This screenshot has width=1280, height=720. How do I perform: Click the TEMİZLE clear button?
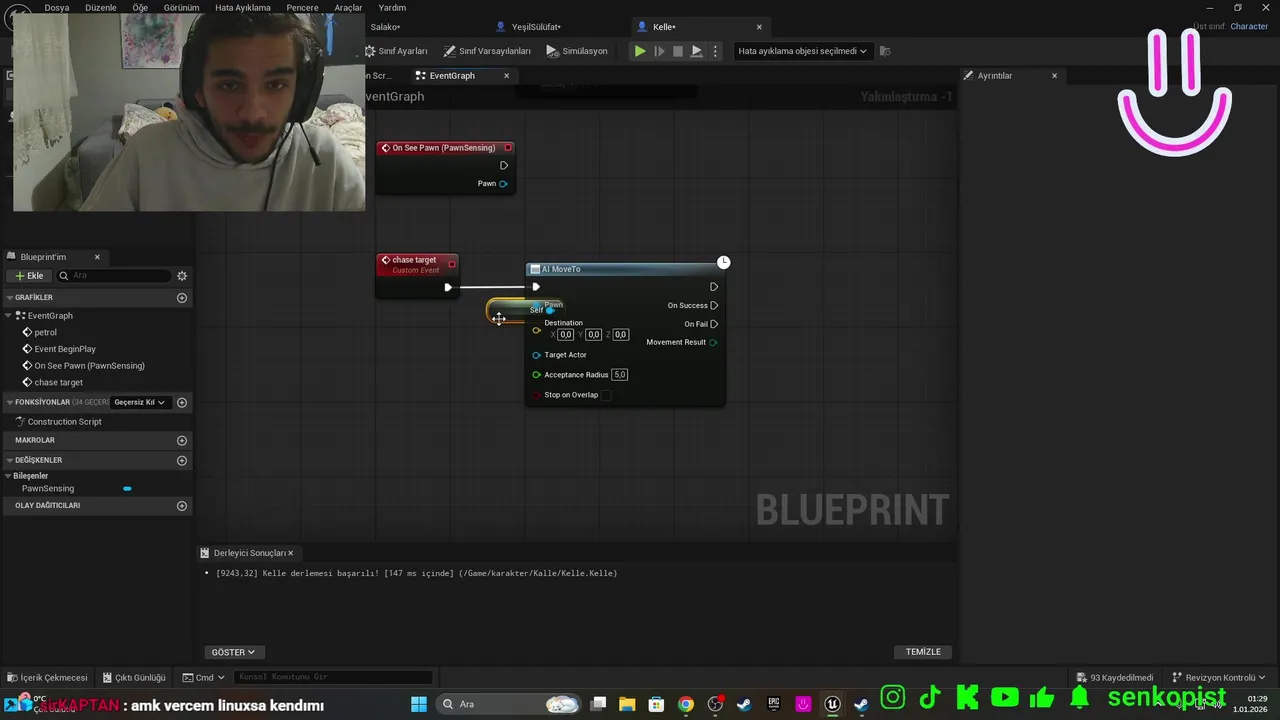tap(923, 652)
